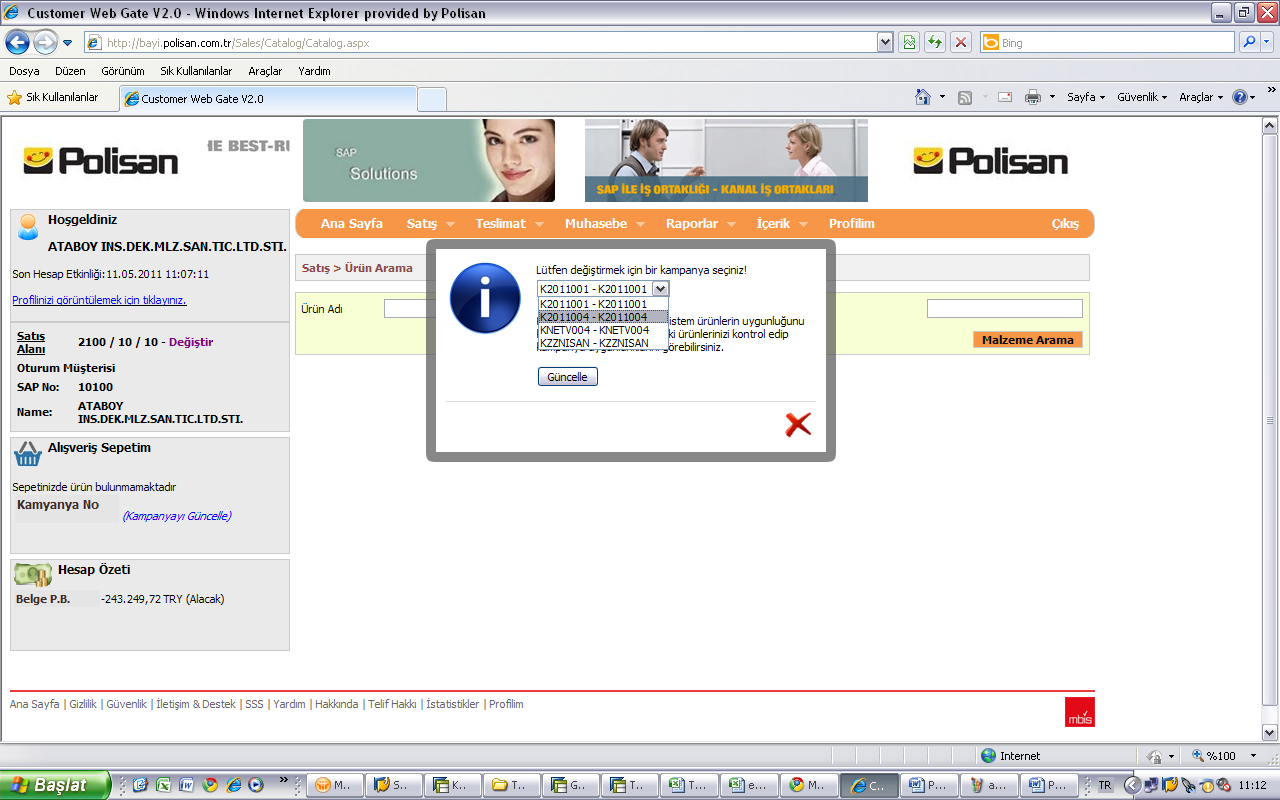Image resolution: width=1280 pixels, height=800 pixels.
Task: Open the Düzen menu
Action: tap(70, 71)
